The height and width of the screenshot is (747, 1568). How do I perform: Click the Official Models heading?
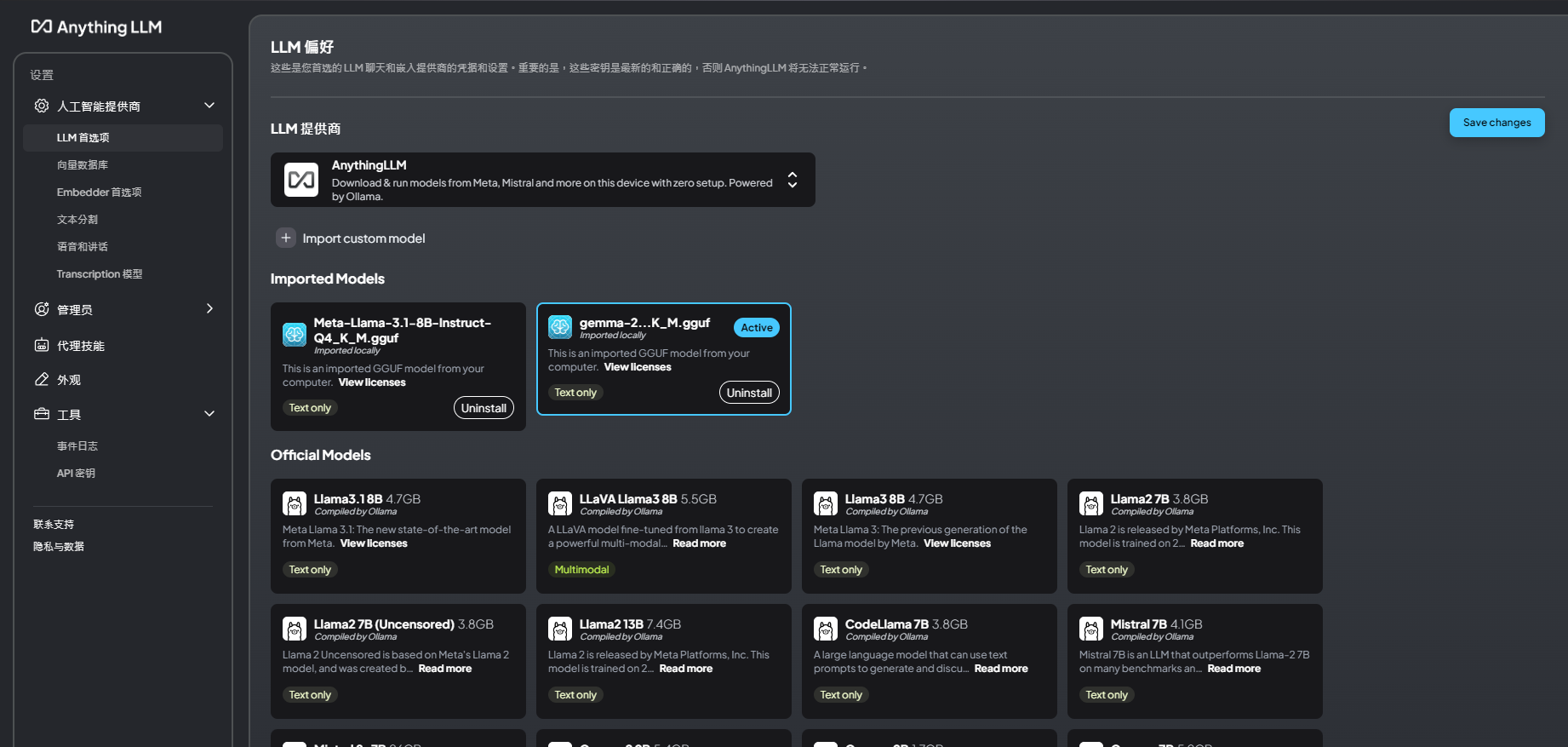coord(321,455)
